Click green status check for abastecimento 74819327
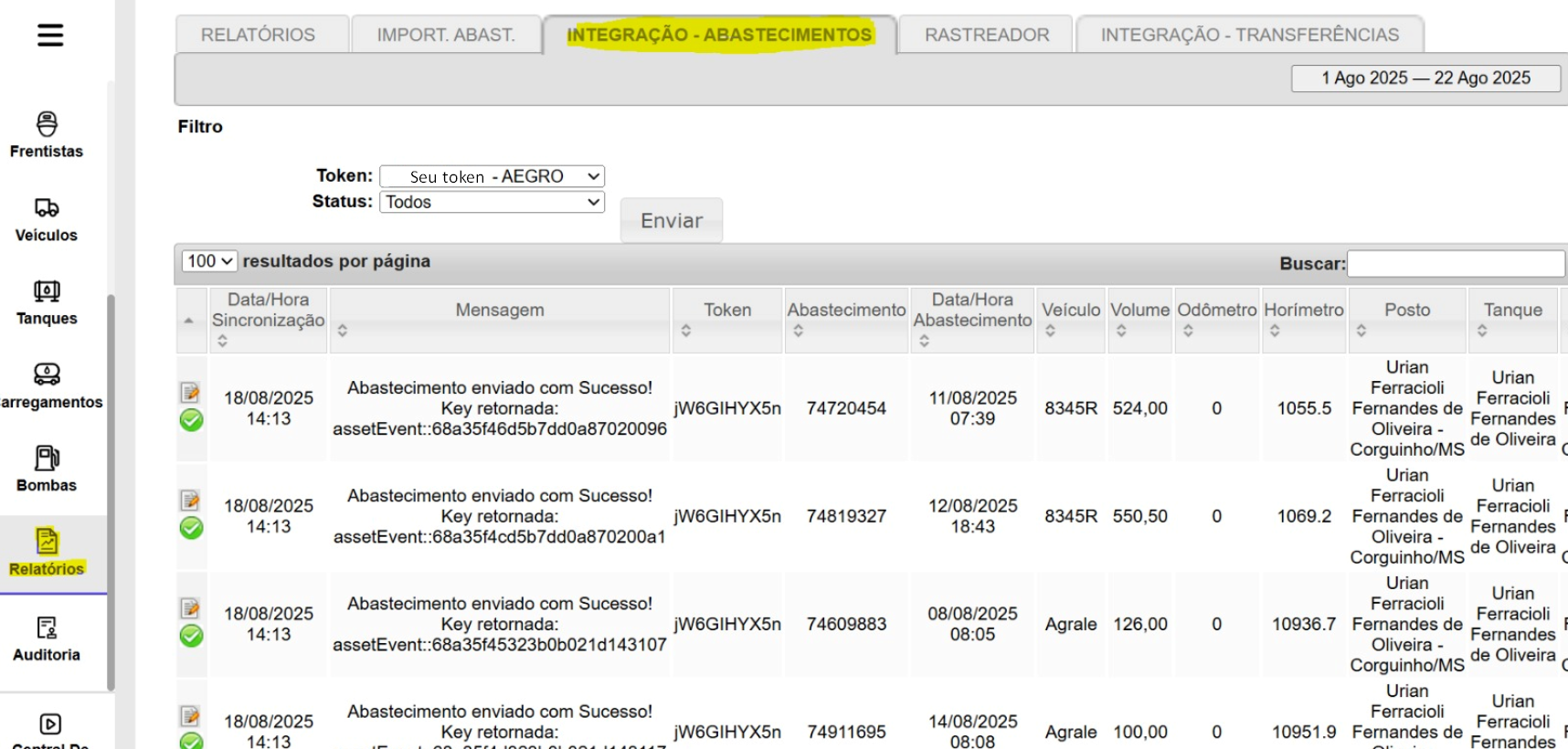 [x=191, y=528]
